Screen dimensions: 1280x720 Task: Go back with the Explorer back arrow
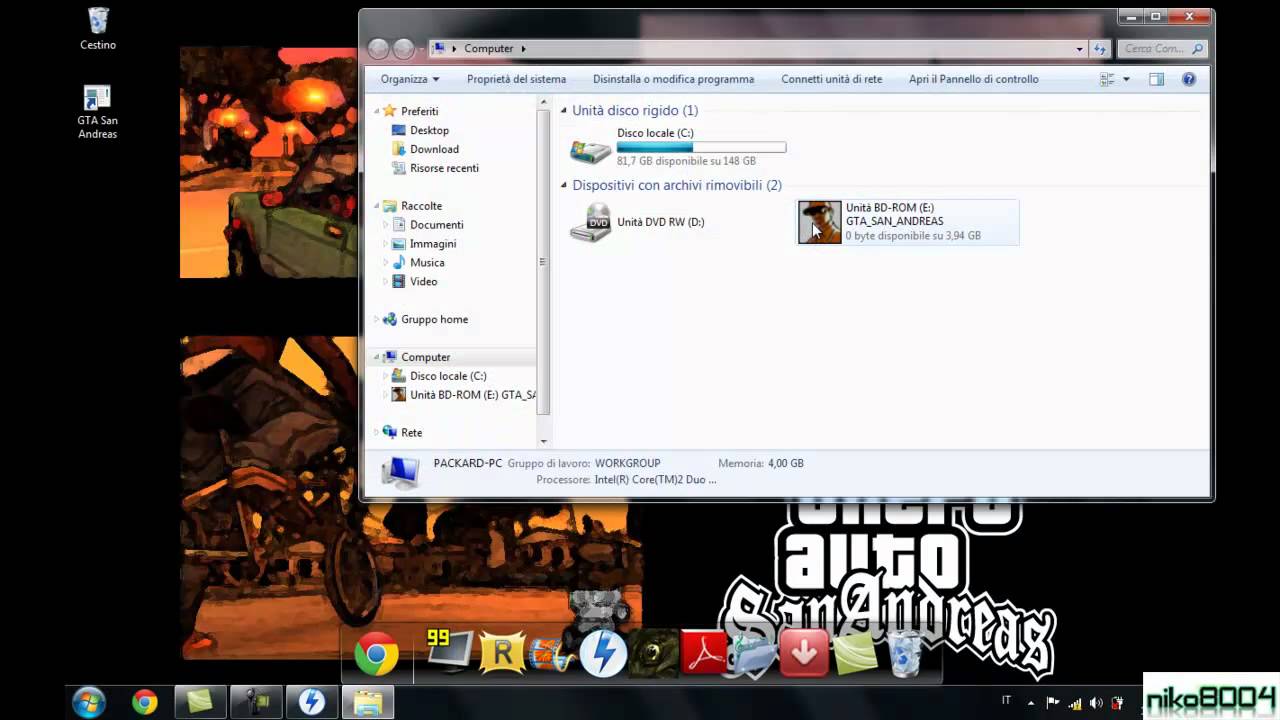[x=378, y=48]
